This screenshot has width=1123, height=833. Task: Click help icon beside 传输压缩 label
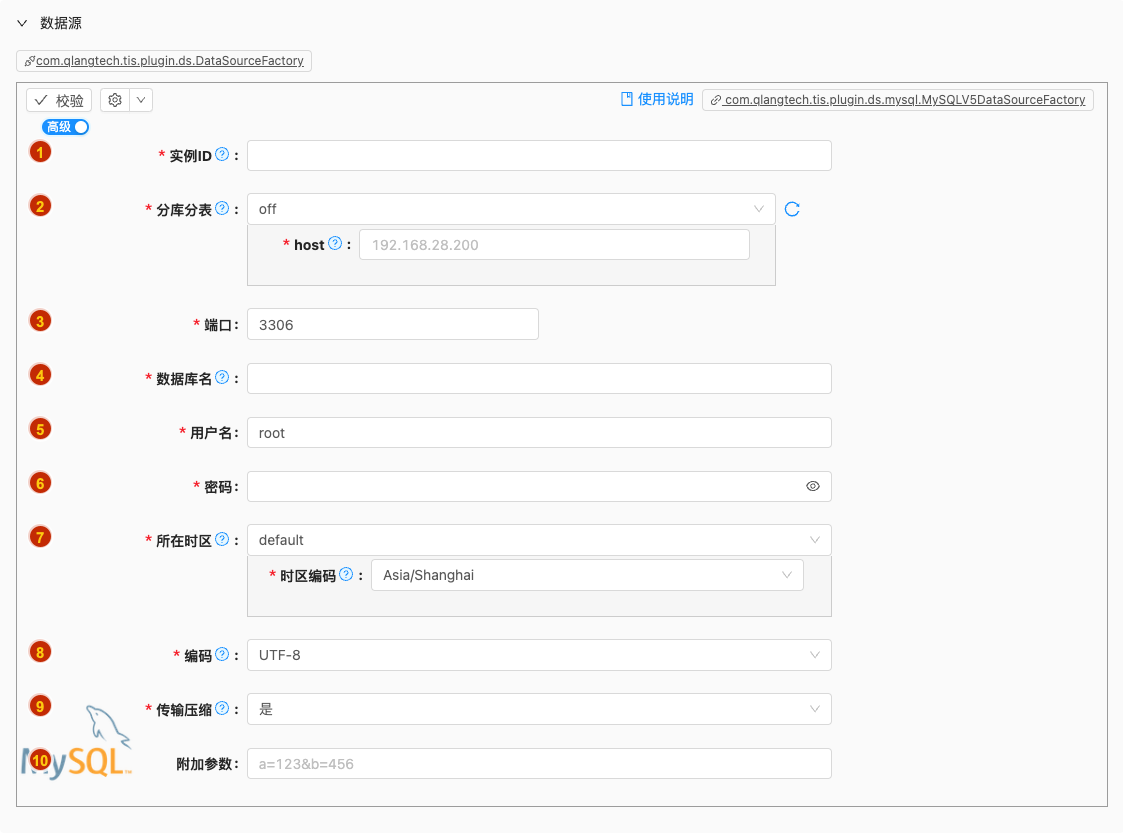coord(222,708)
